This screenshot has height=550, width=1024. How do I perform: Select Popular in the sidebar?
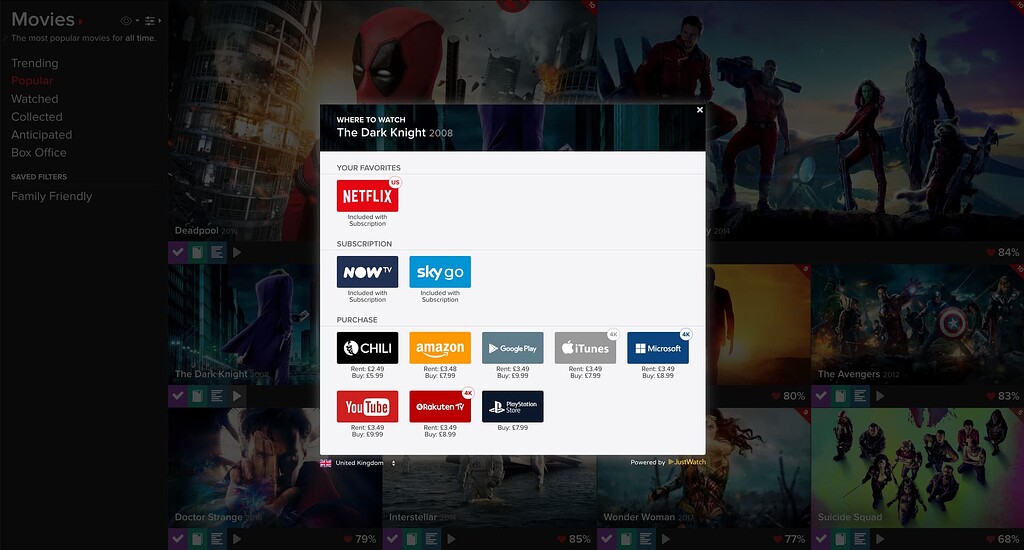[x=32, y=81]
